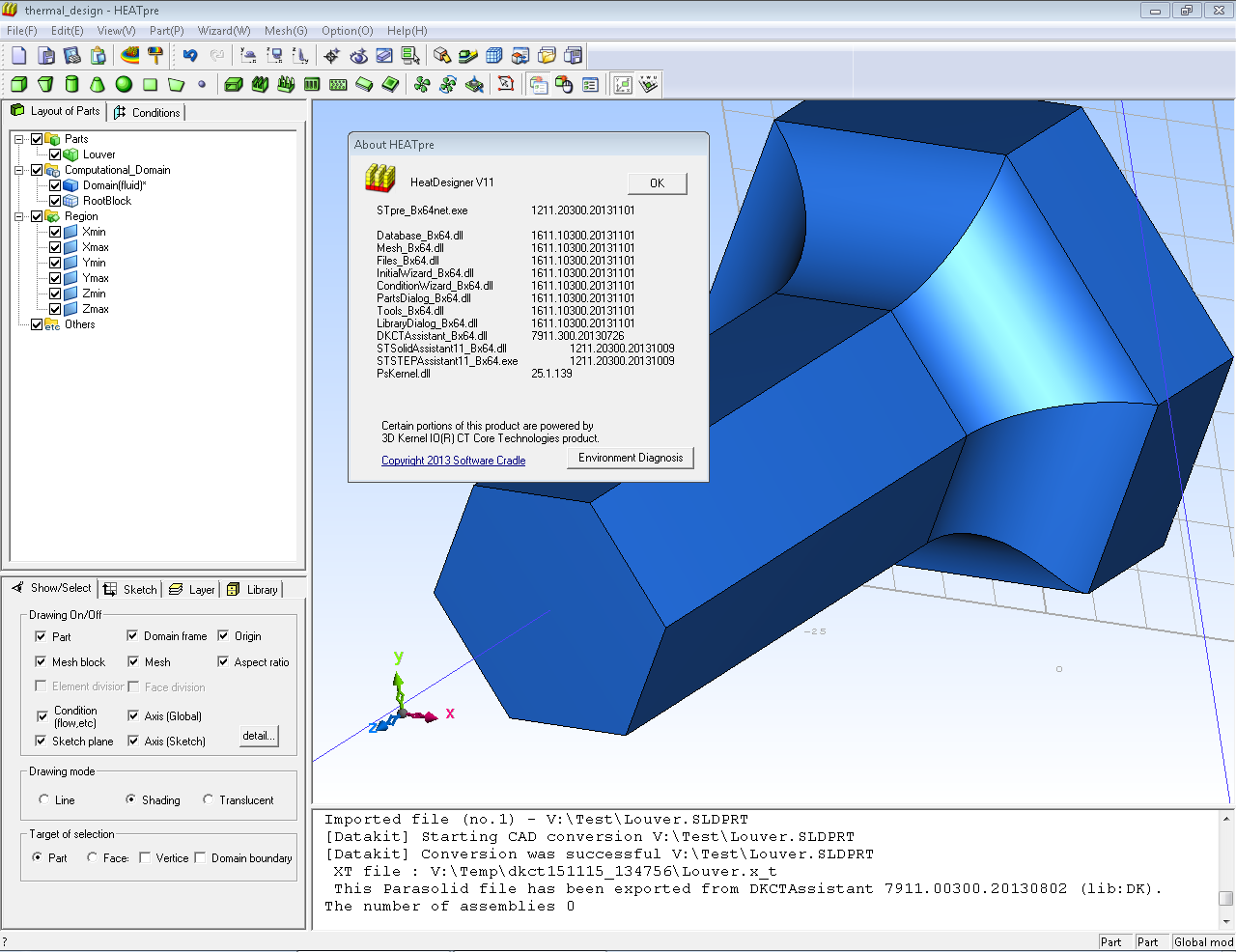Insert a pin-fin heat sink icon
This screenshot has height=952, width=1236.
coord(286,84)
